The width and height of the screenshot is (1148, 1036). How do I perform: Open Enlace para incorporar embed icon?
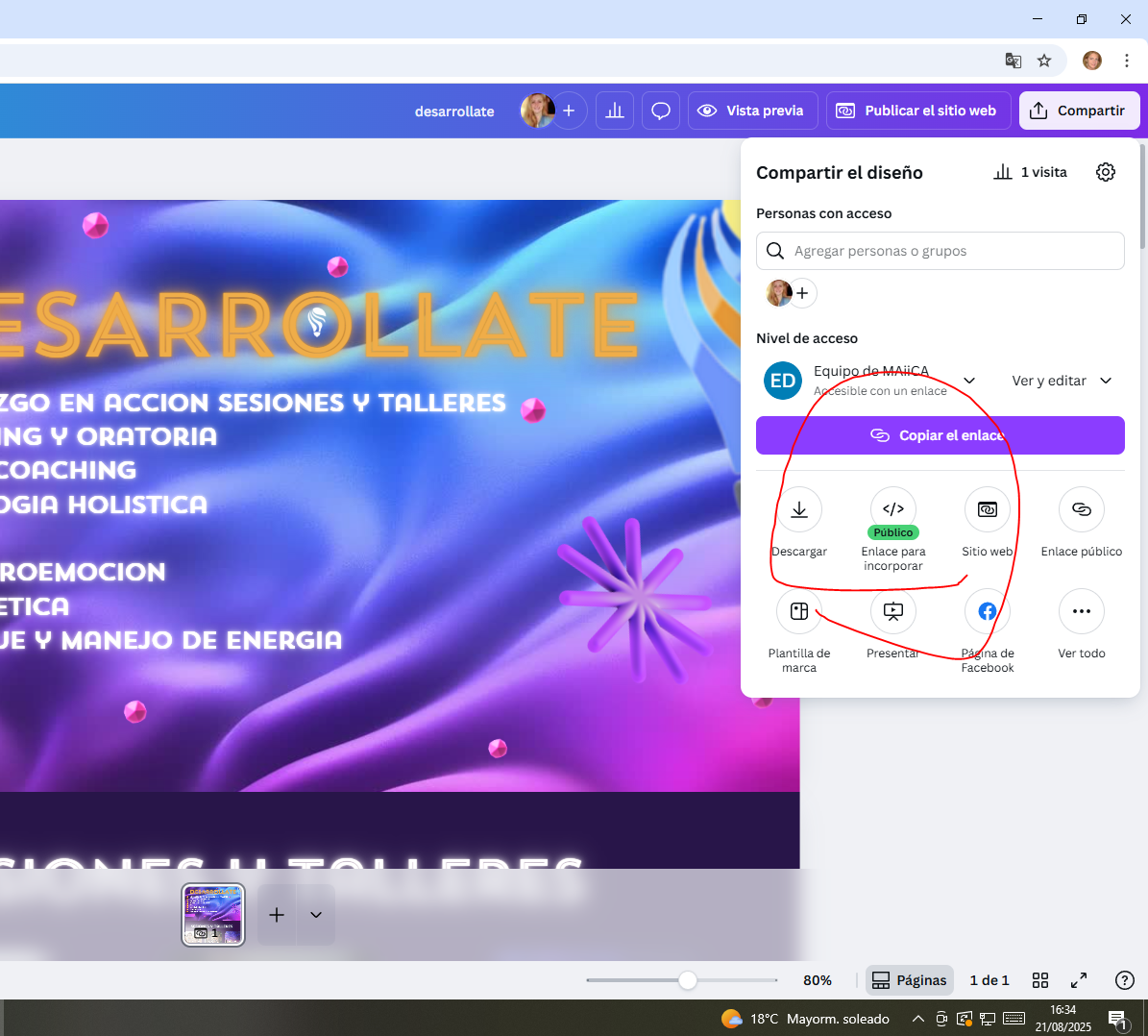click(x=892, y=509)
